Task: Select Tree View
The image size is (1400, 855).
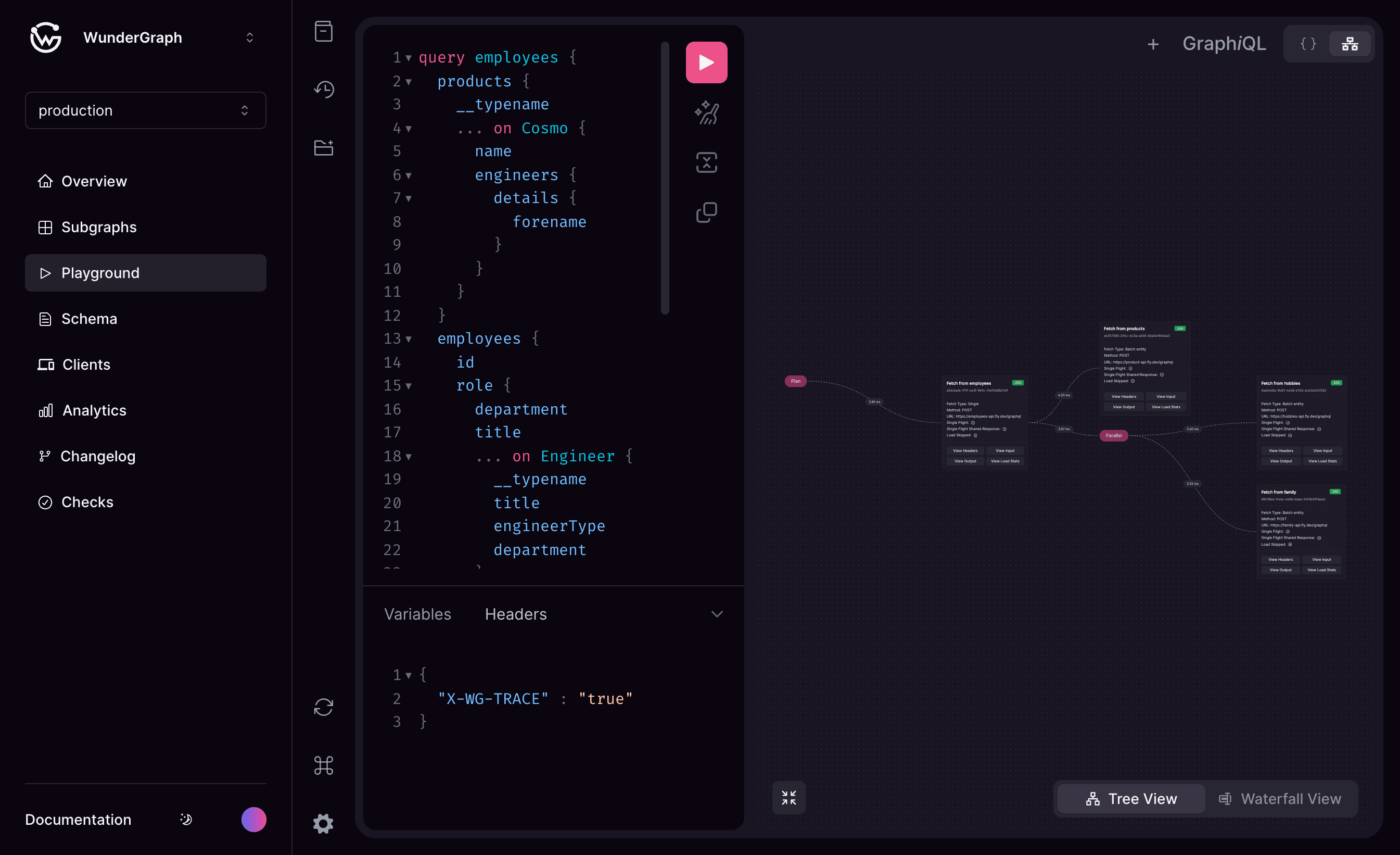Action: [x=1131, y=799]
